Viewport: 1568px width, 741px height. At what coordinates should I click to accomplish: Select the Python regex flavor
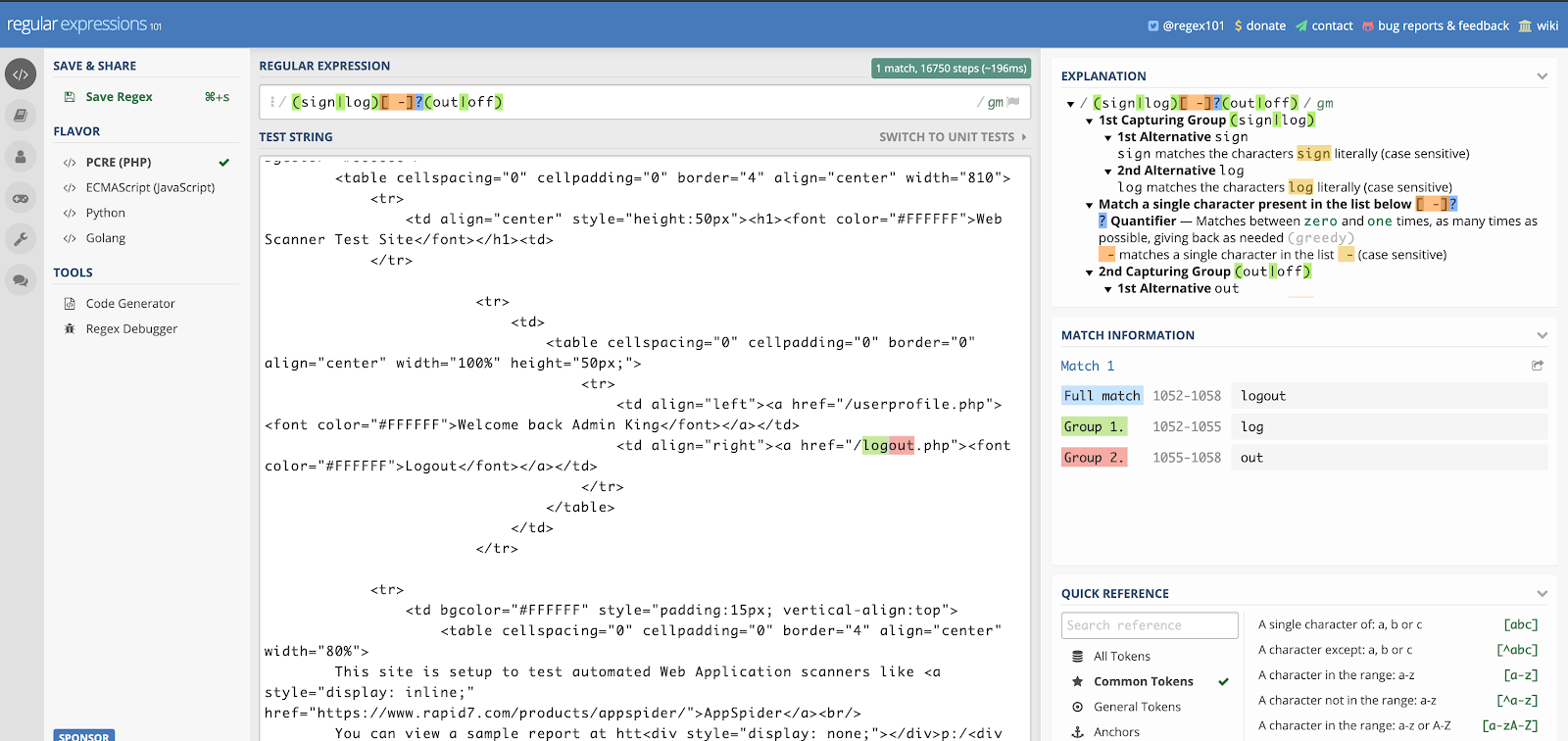pos(105,214)
